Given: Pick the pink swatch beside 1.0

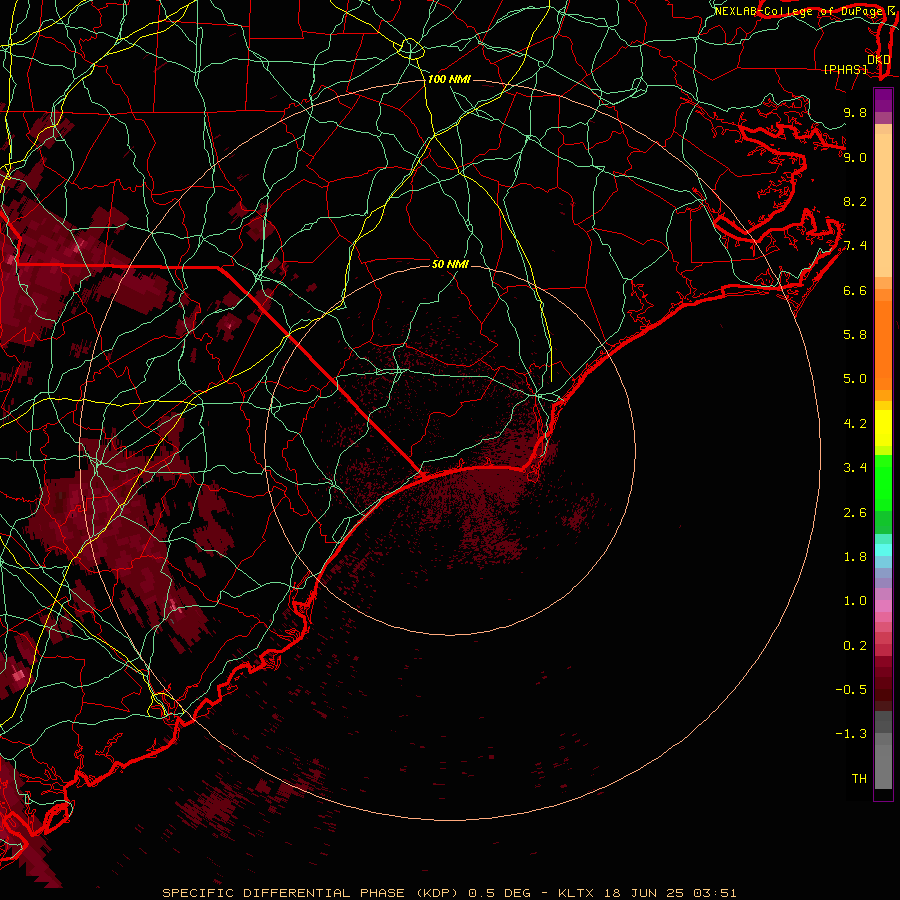Looking at the screenshot, I should pyautogui.click(x=883, y=605).
